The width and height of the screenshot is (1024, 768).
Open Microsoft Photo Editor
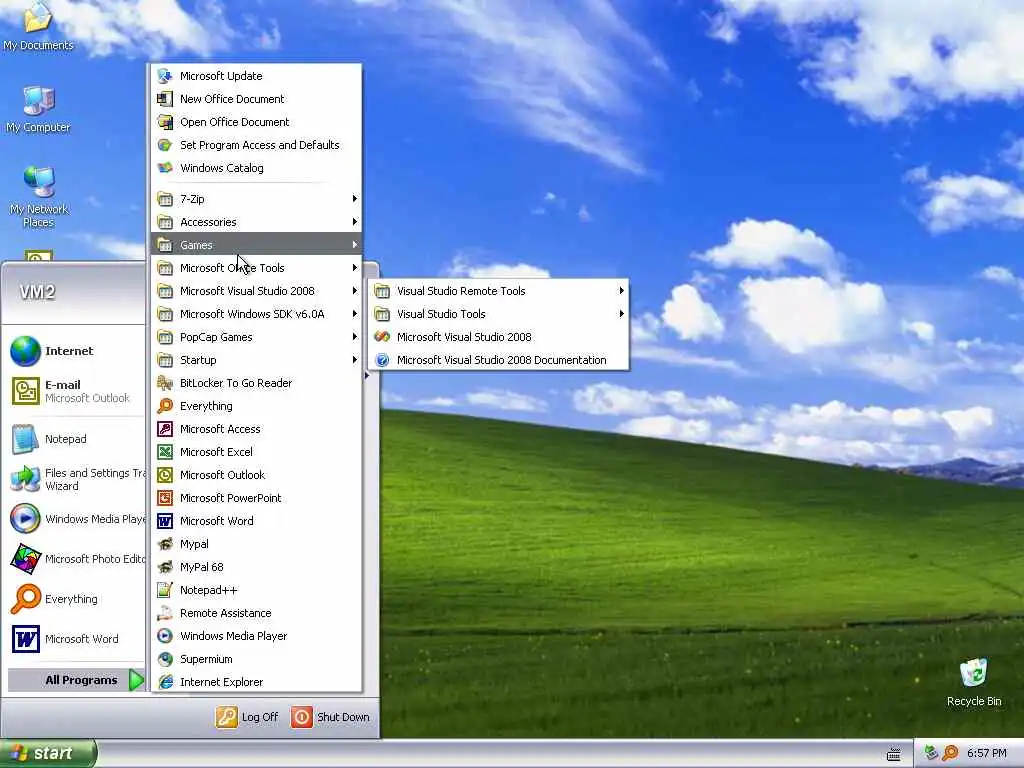(x=75, y=559)
